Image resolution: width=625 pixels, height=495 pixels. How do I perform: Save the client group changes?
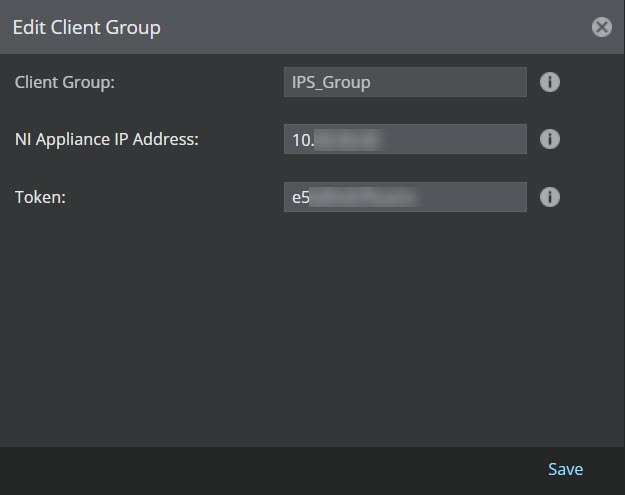(x=565, y=469)
